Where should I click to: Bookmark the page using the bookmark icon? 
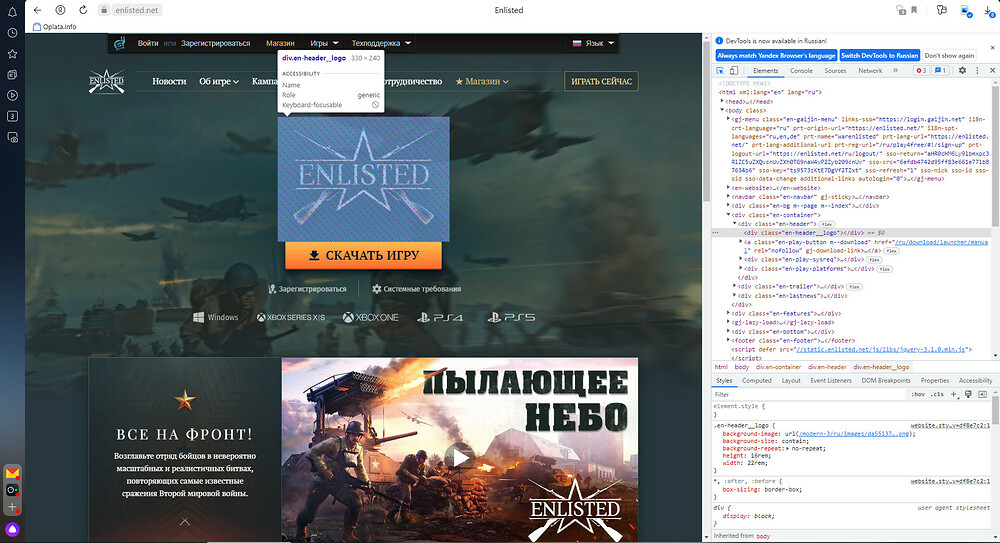tap(915, 10)
